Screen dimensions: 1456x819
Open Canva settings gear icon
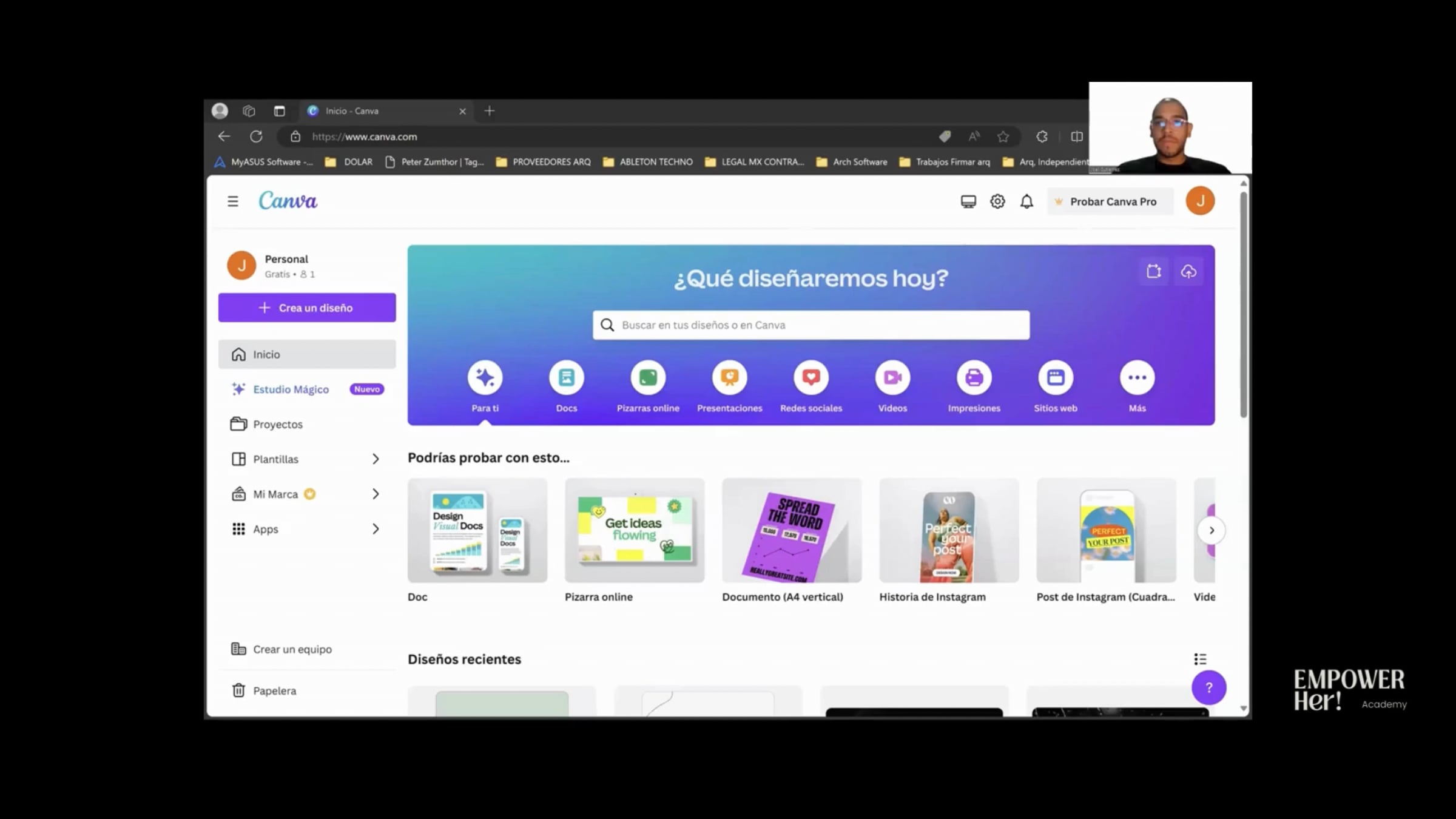pos(997,201)
